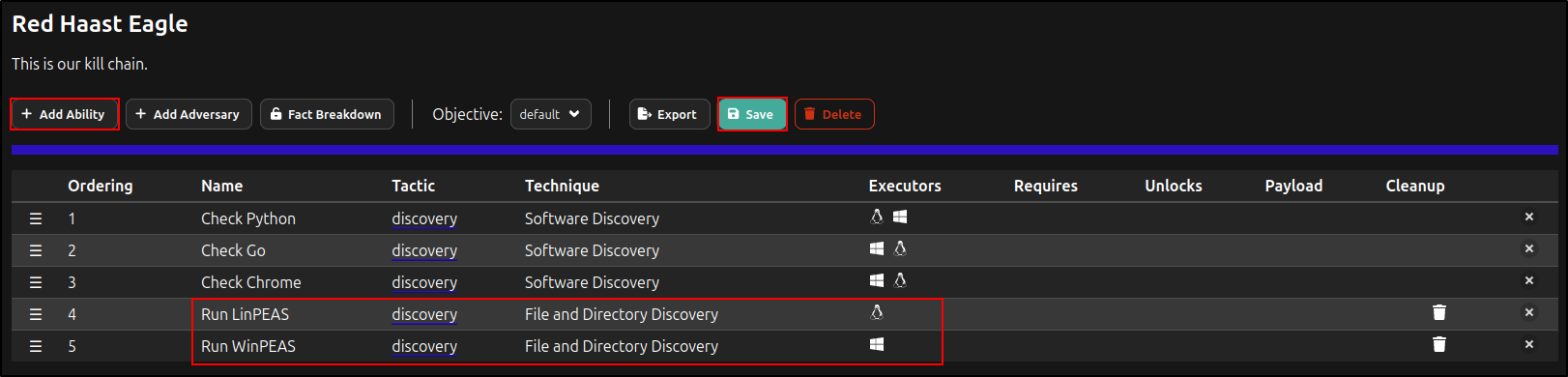Click File and Directory Discovery in WinPEAS row
1568x377 pixels.
(x=622, y=346)
